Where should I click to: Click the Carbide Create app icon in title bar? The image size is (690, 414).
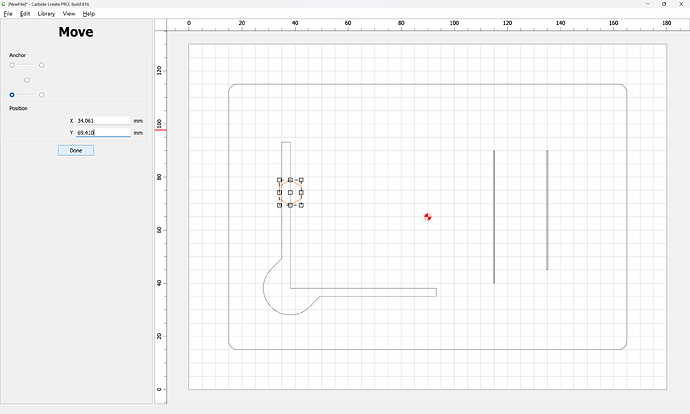click(x=3, y=4)
